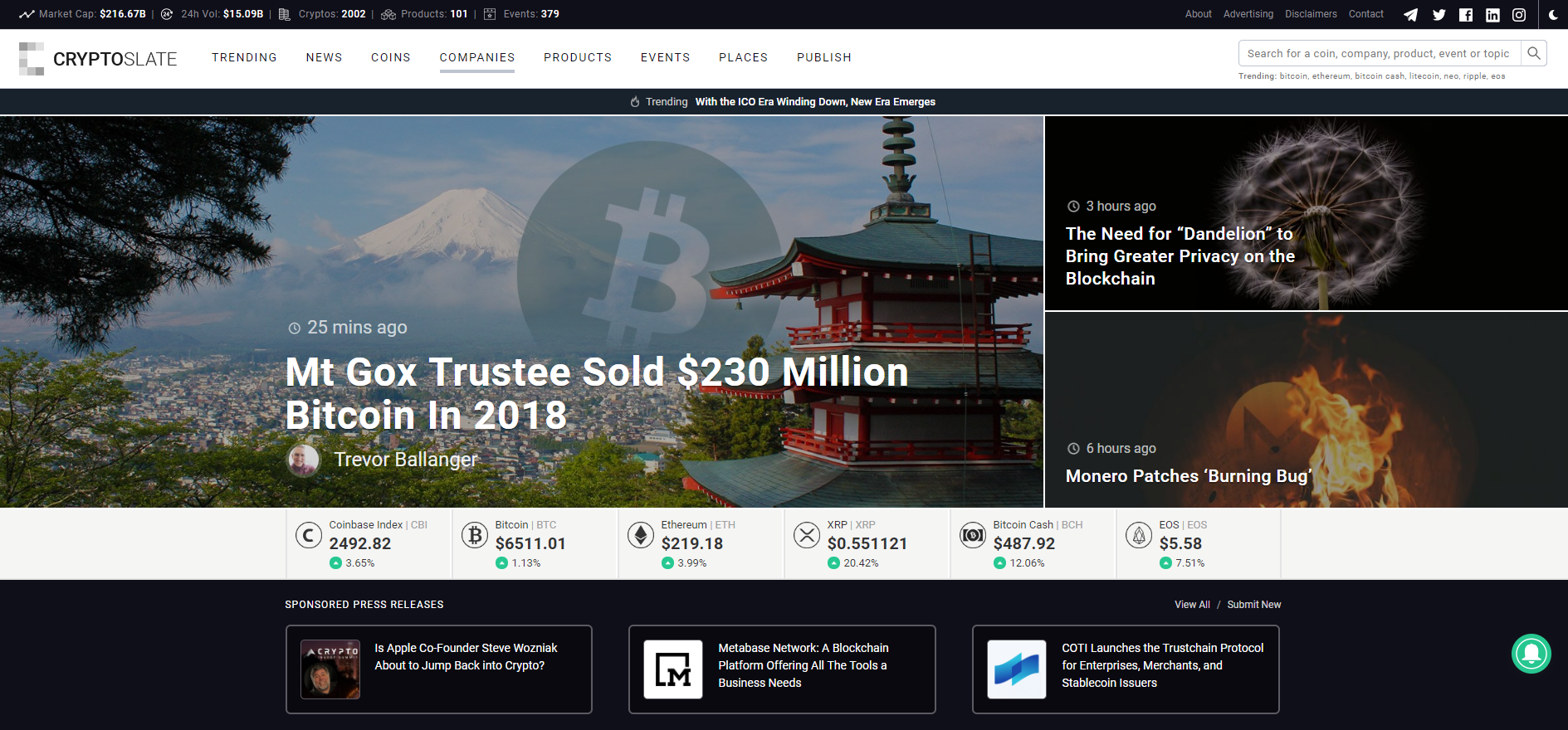Click the search magnifier button
This screenshot has width=1568, height=730.
point(1534,53)
